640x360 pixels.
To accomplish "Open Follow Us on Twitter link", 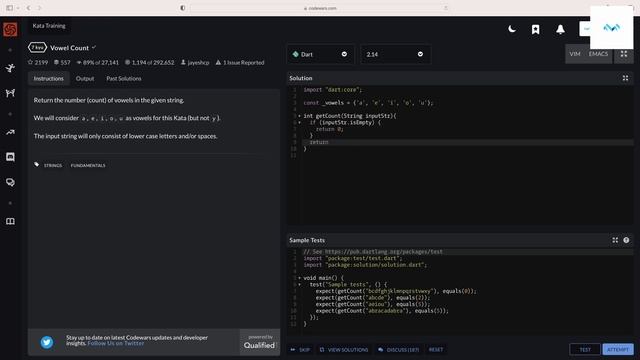I will pos(116,343).
